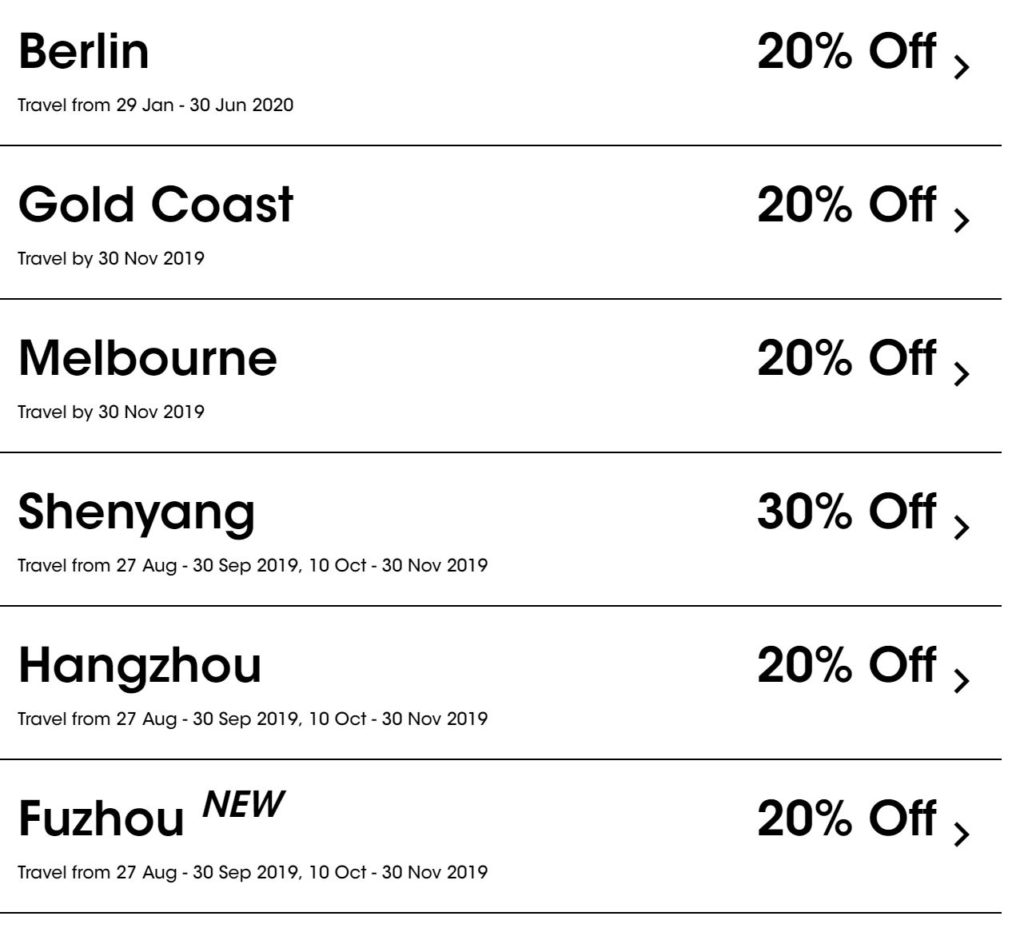Viewport: 1024px width, 940px height.
Task: Expand the Melbourne deal chevron
Action: point(961,375)
